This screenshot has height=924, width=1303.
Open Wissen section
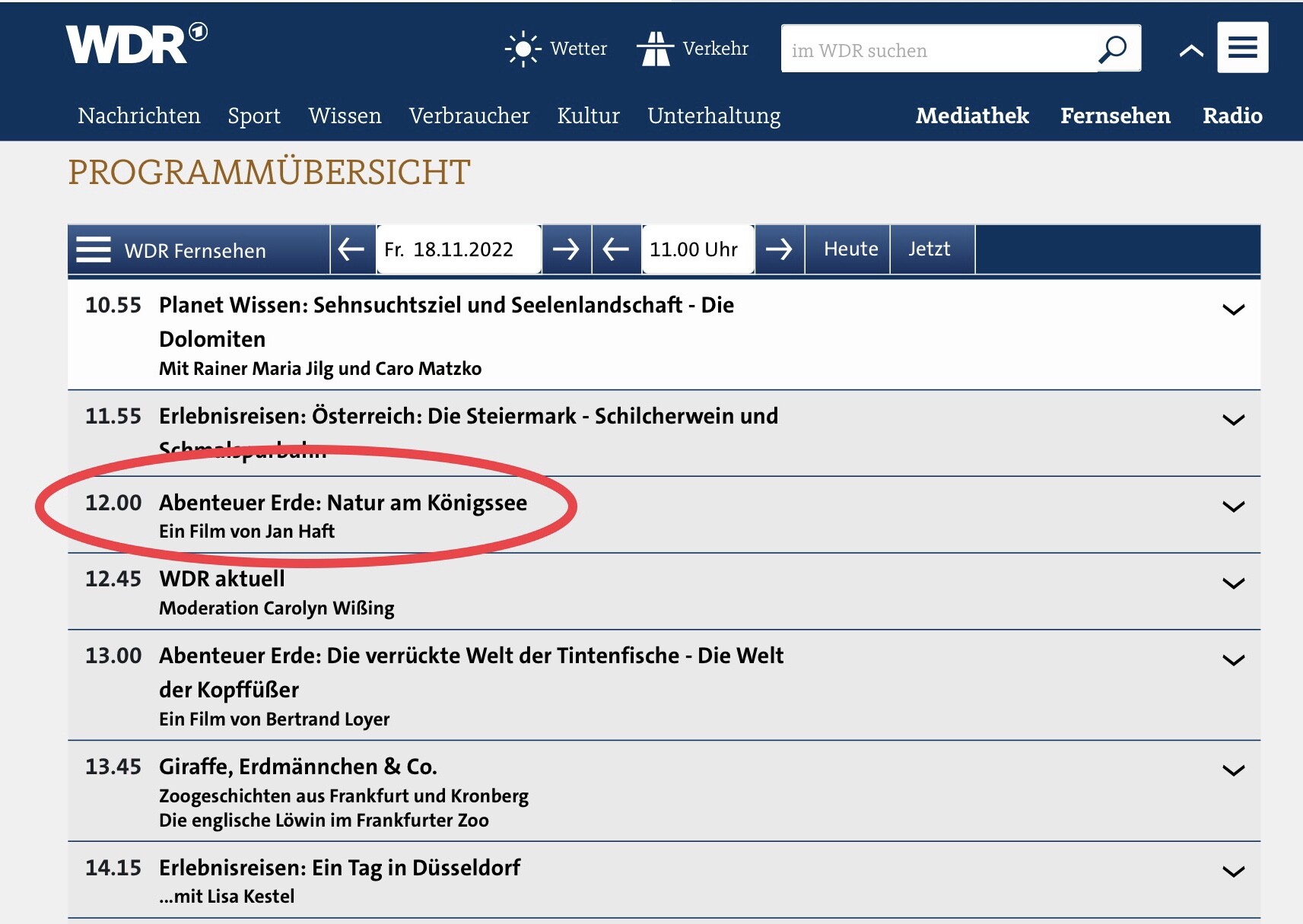(x=345, y=116)
